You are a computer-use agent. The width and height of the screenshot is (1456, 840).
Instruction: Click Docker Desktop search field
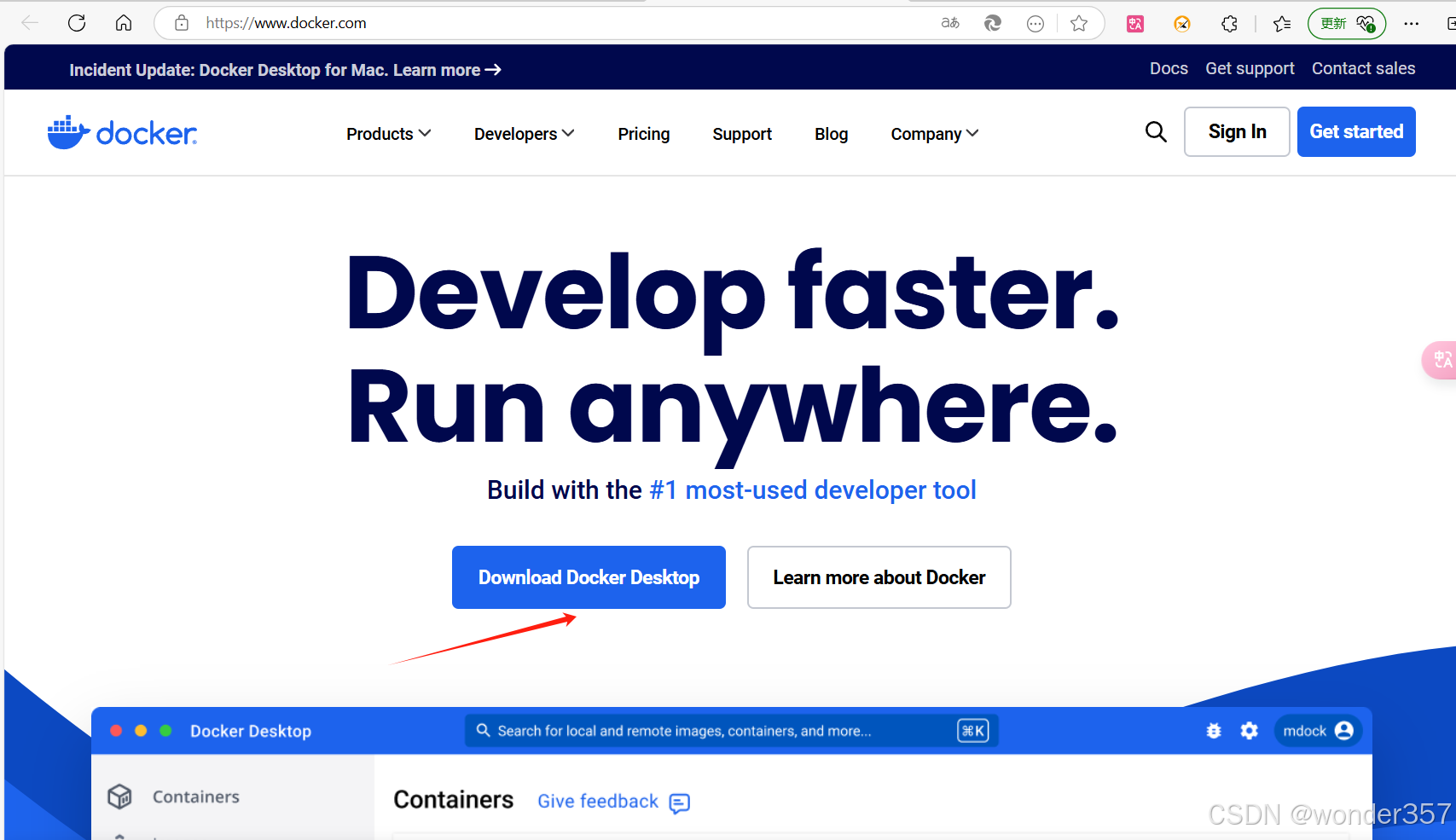[x=731, y=731]
